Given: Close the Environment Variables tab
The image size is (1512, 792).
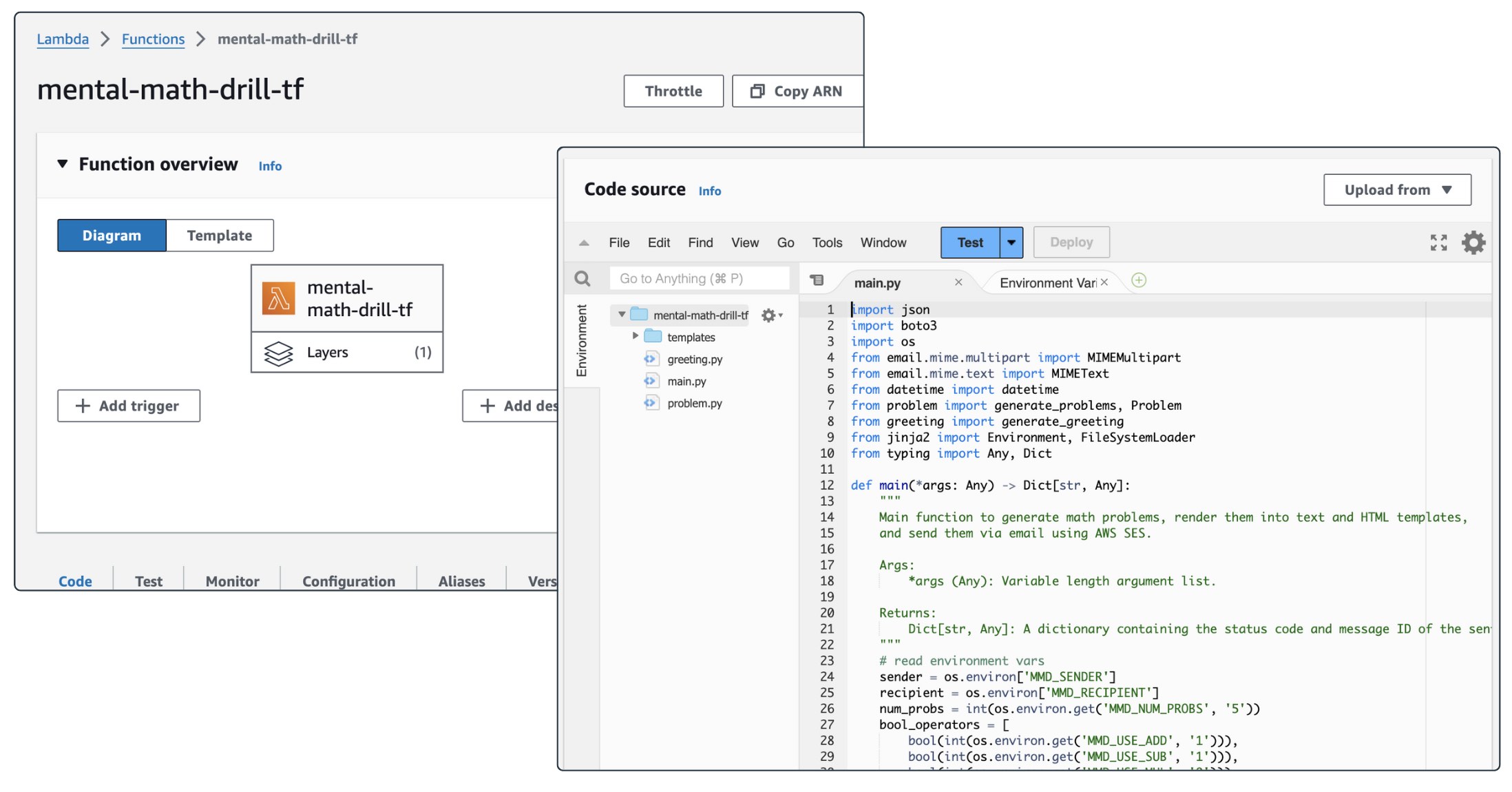Looking at the screenshot, I should tap(1104, 282).
